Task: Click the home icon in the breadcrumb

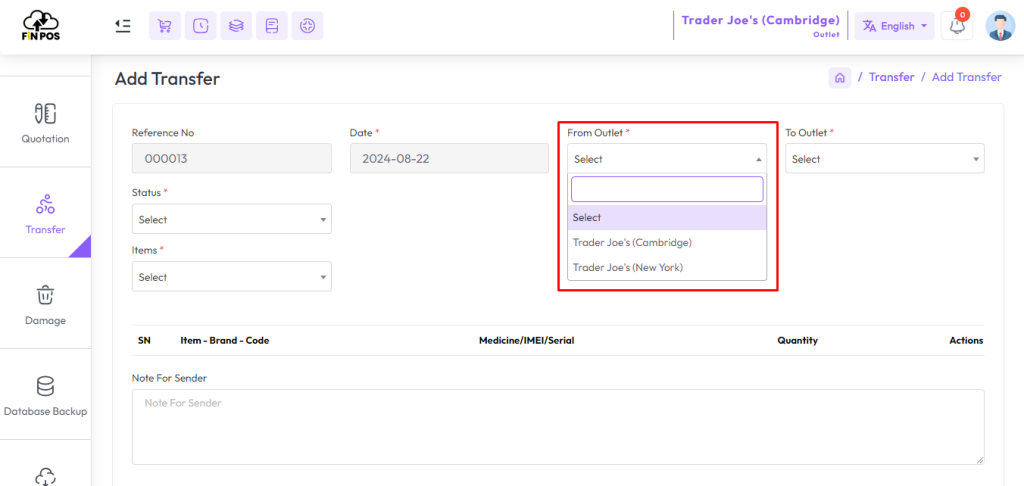Action: (x=840, y=78)
